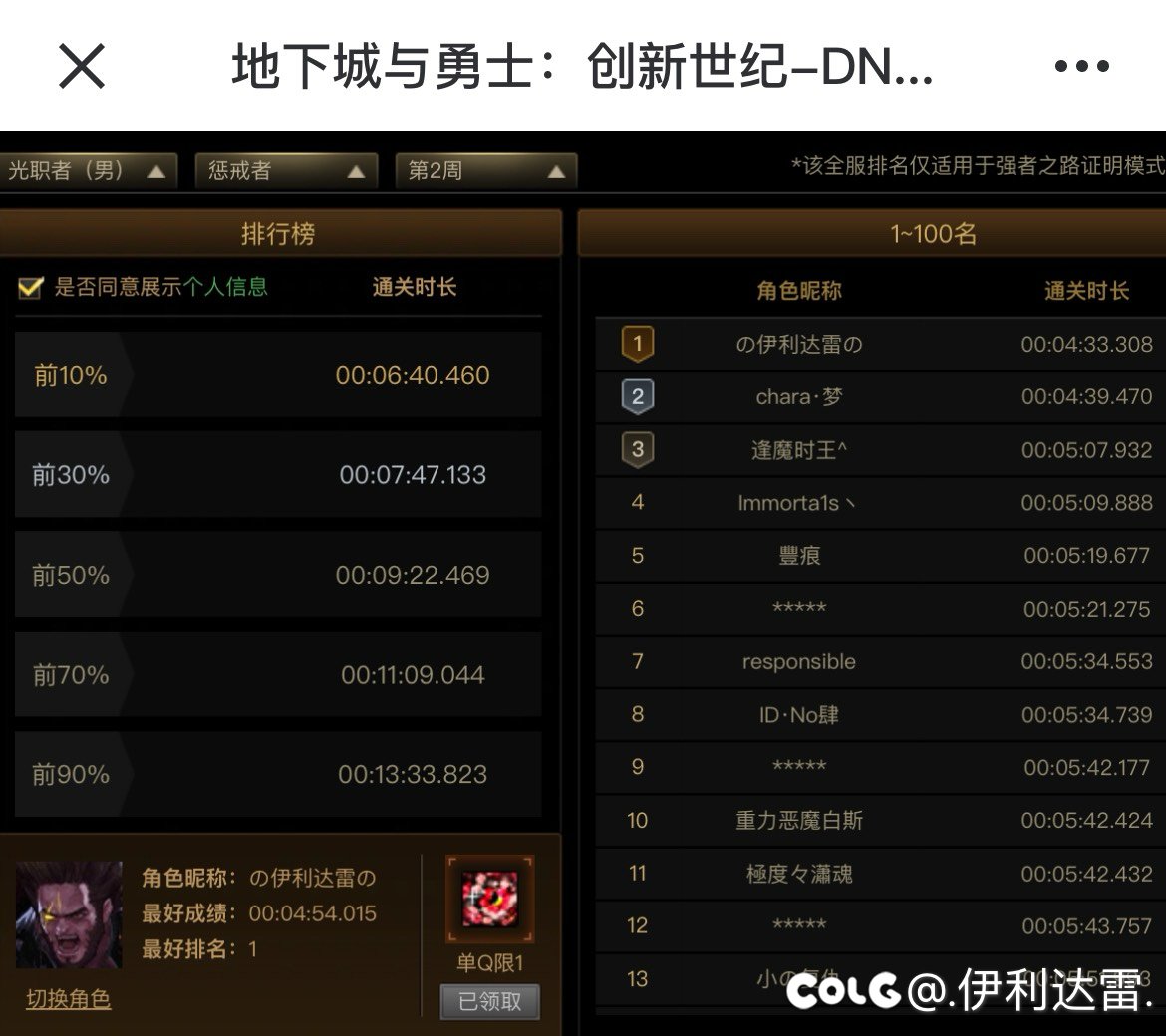This screenshot has width=1166, height=1036.
Task: Toggle the personal info display checkbox
Action: click(x=30, y=287)
